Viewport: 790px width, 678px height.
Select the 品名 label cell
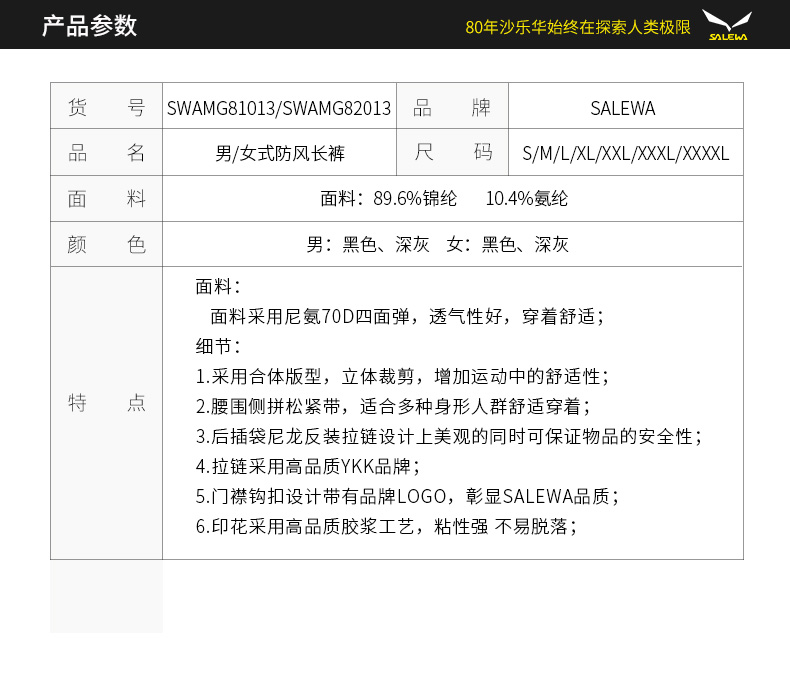click(106, 152)
